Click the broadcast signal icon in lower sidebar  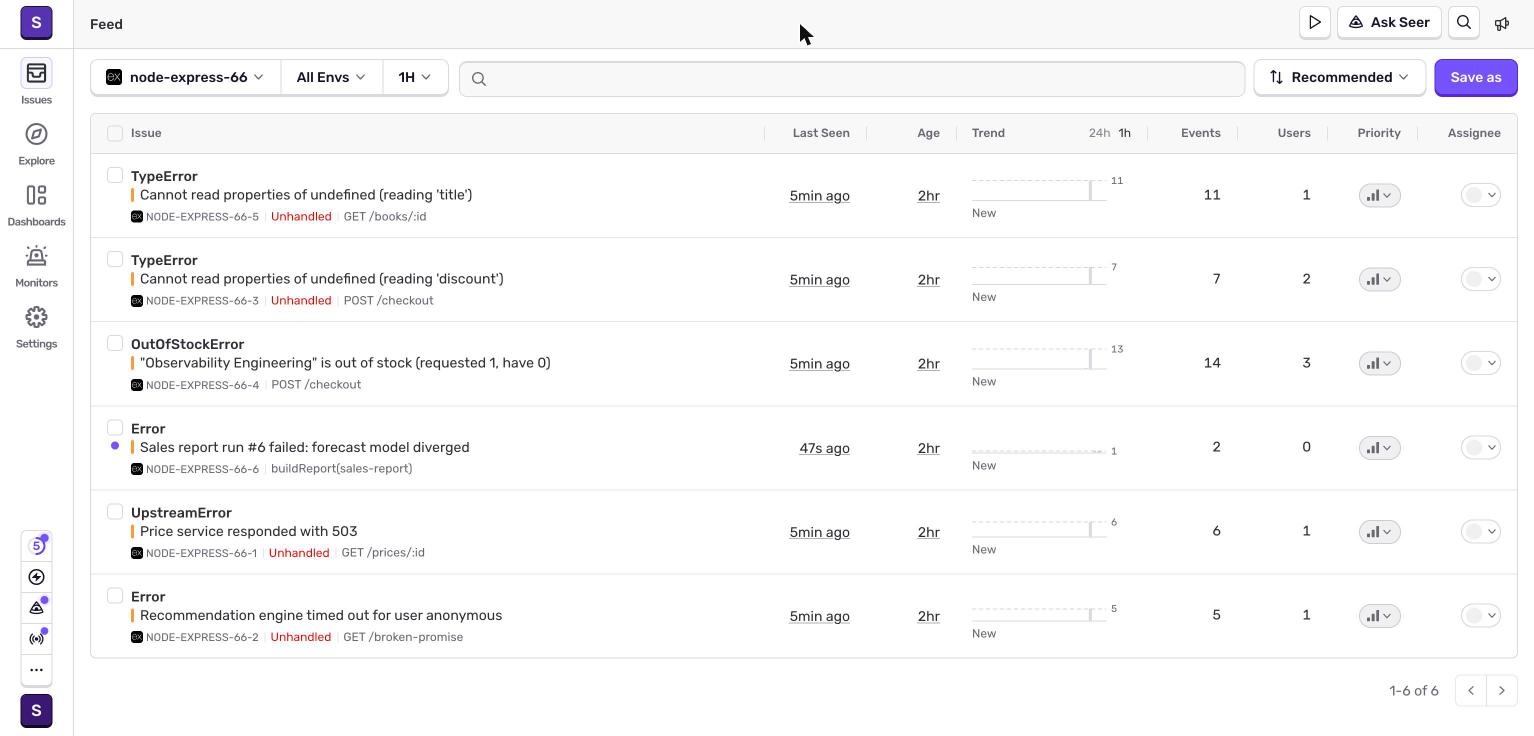[36, 639]
